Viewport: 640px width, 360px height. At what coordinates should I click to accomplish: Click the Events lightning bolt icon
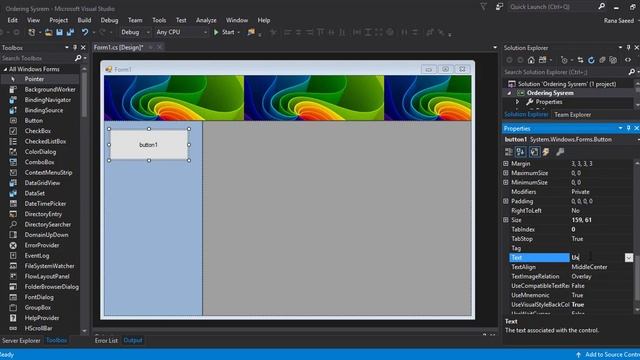tap(546, 152)
